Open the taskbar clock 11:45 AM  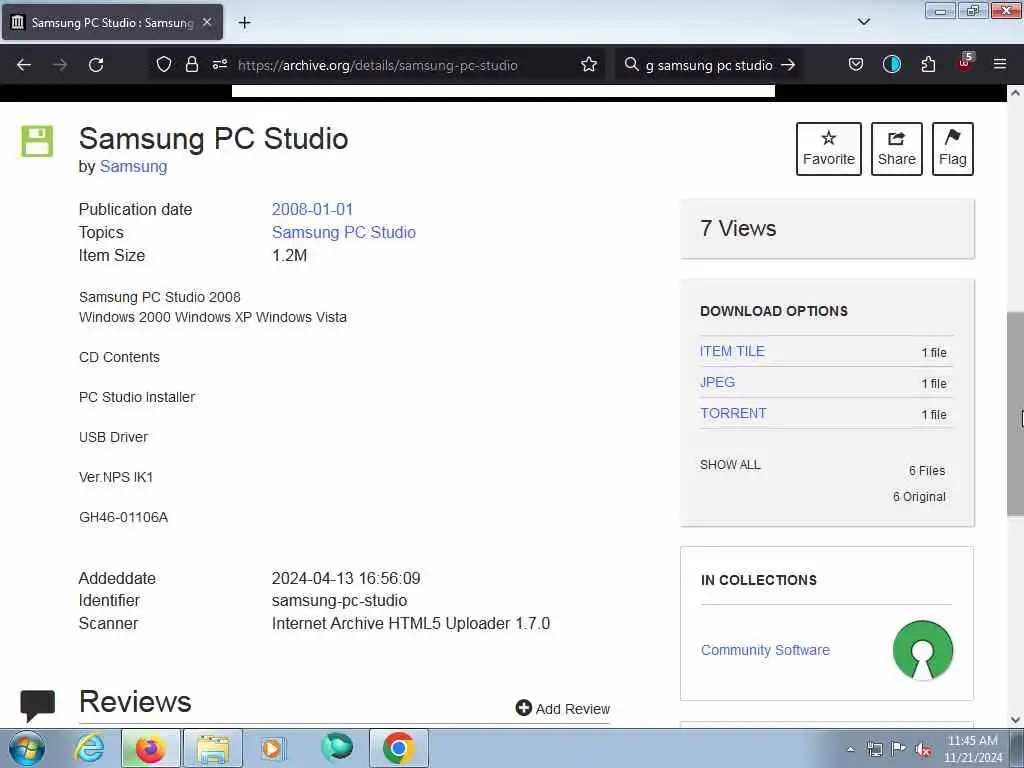click(x=973, y=749)
